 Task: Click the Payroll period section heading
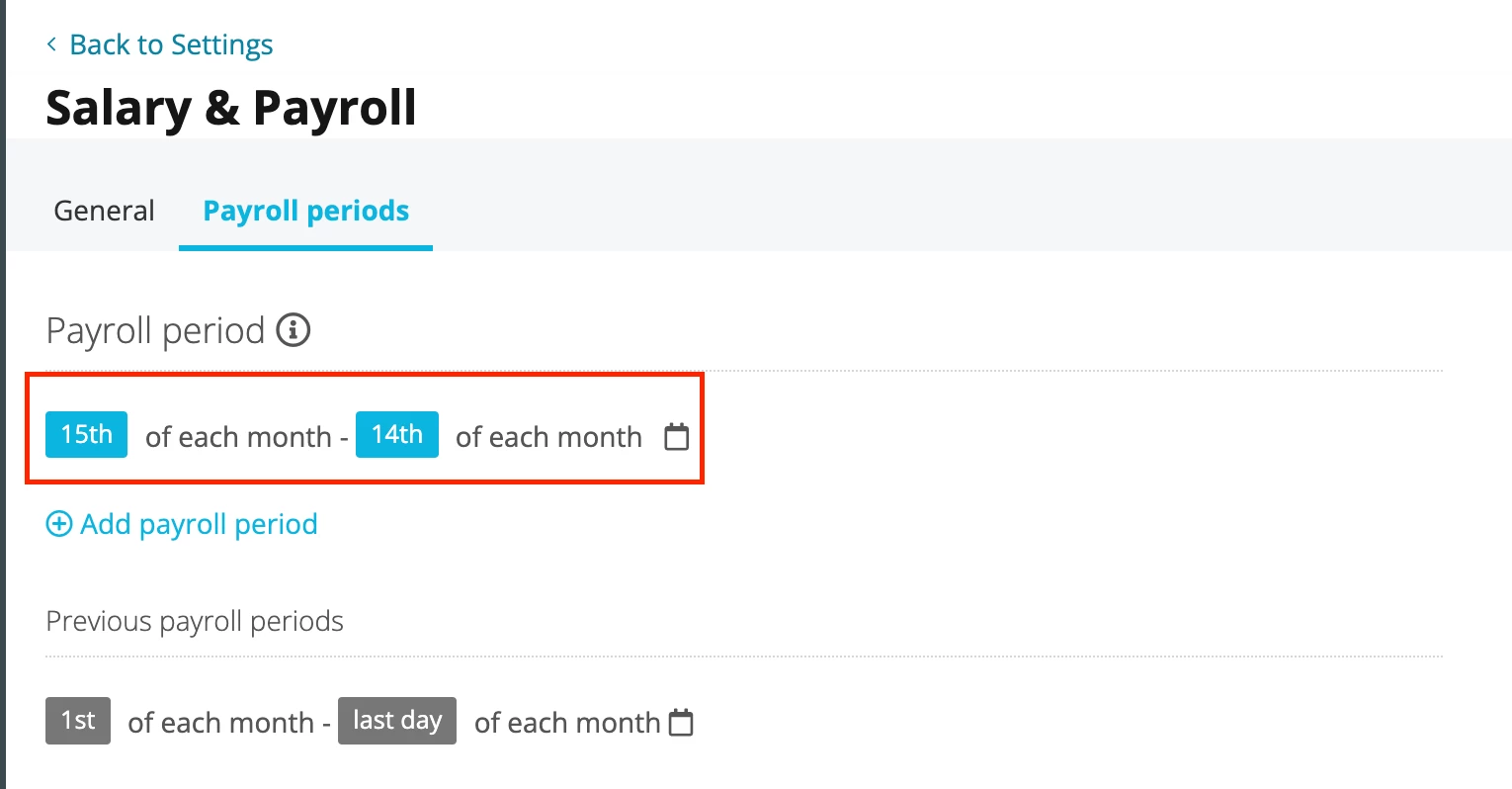point(156,331)
